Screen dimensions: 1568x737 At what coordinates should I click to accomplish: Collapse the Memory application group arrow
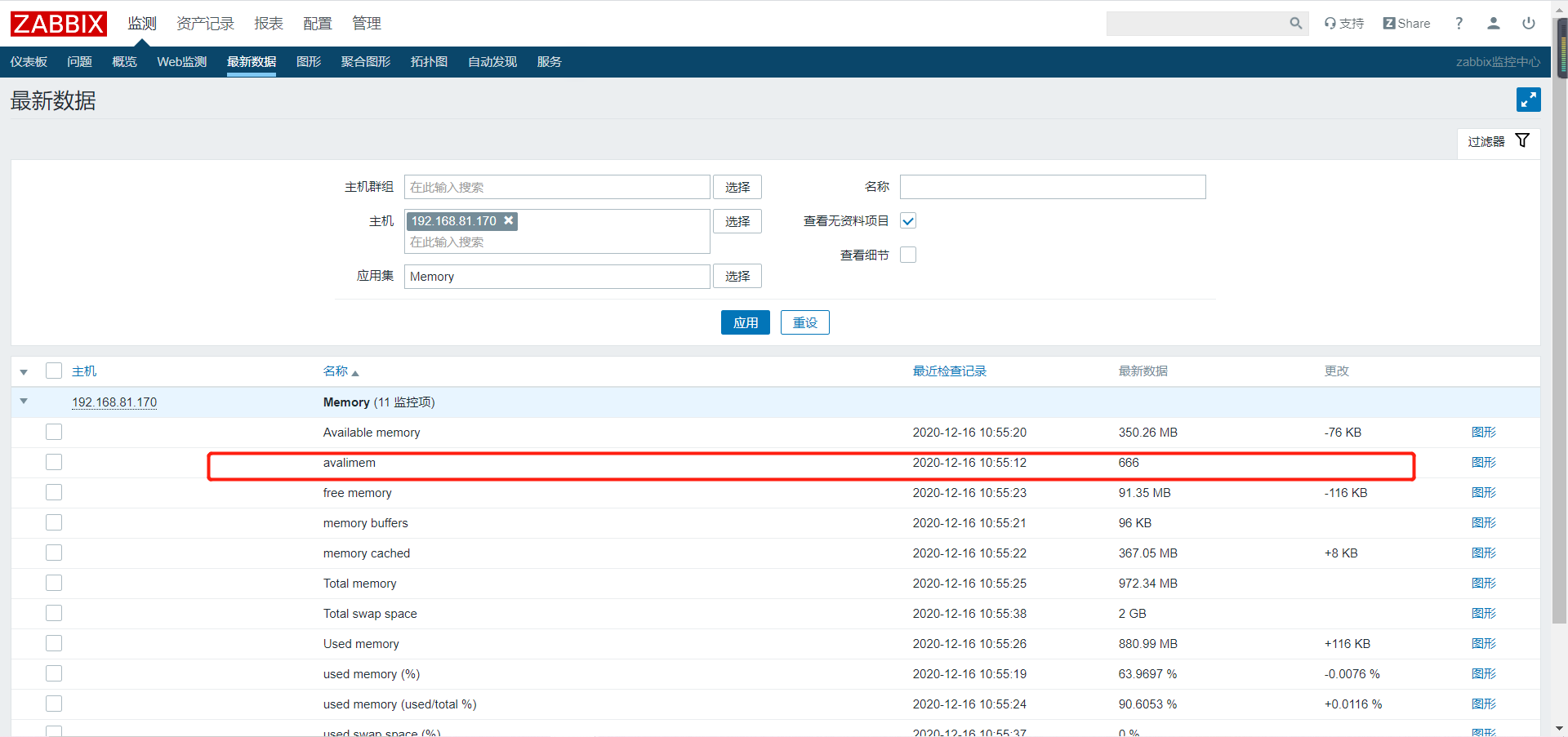click(24, 401)
